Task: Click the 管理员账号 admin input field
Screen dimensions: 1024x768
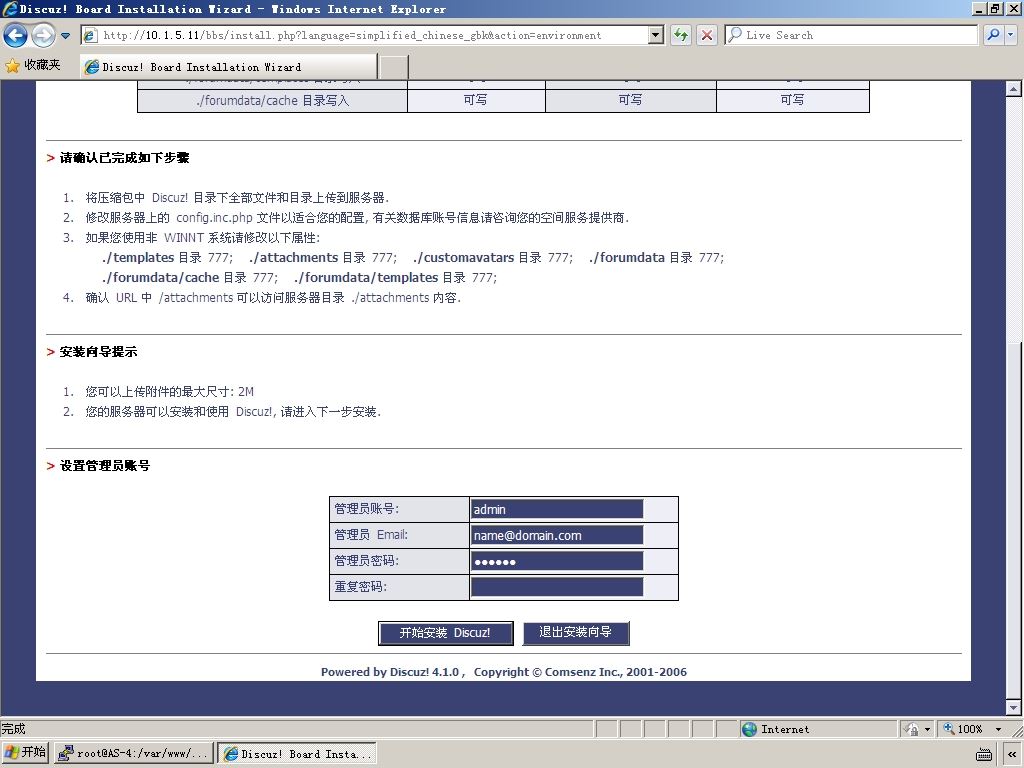Action: tap(556, 509)
